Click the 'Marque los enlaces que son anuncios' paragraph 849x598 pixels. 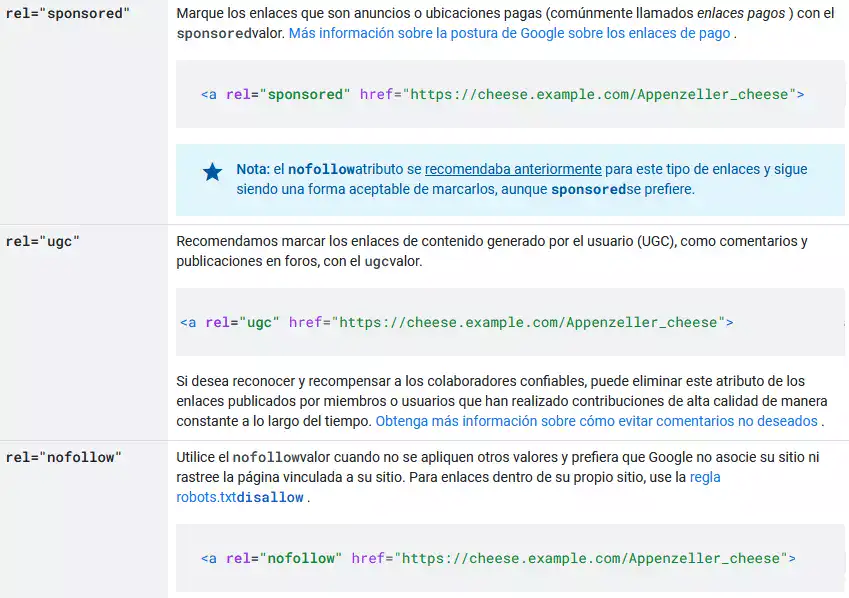(x=505, y=23)
